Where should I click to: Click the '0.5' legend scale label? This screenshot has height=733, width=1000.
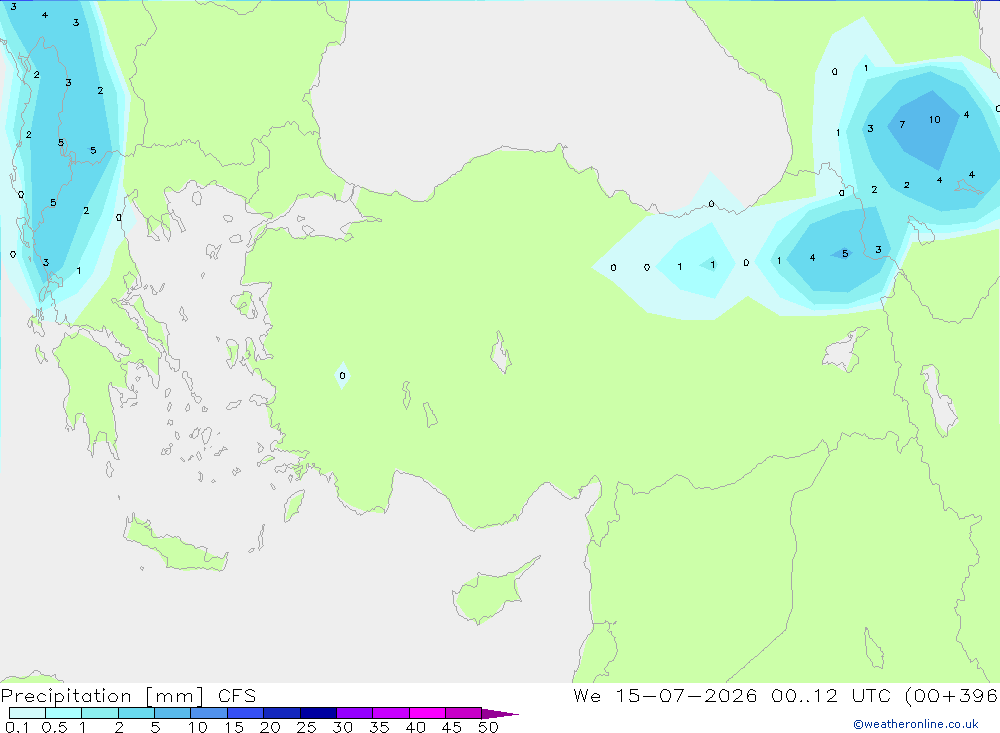point(54,727)
